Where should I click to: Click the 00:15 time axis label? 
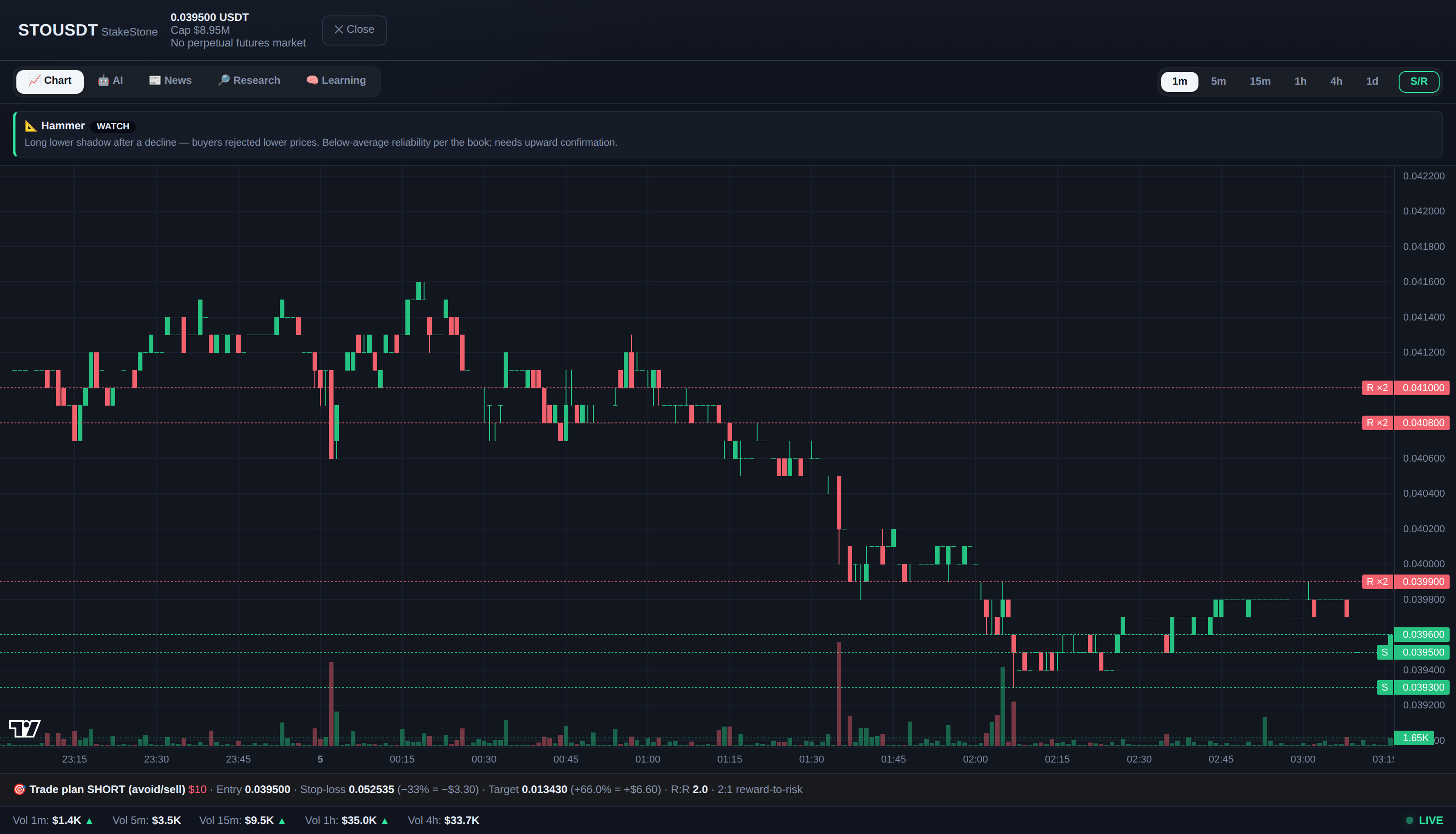(x=402, y=759)
